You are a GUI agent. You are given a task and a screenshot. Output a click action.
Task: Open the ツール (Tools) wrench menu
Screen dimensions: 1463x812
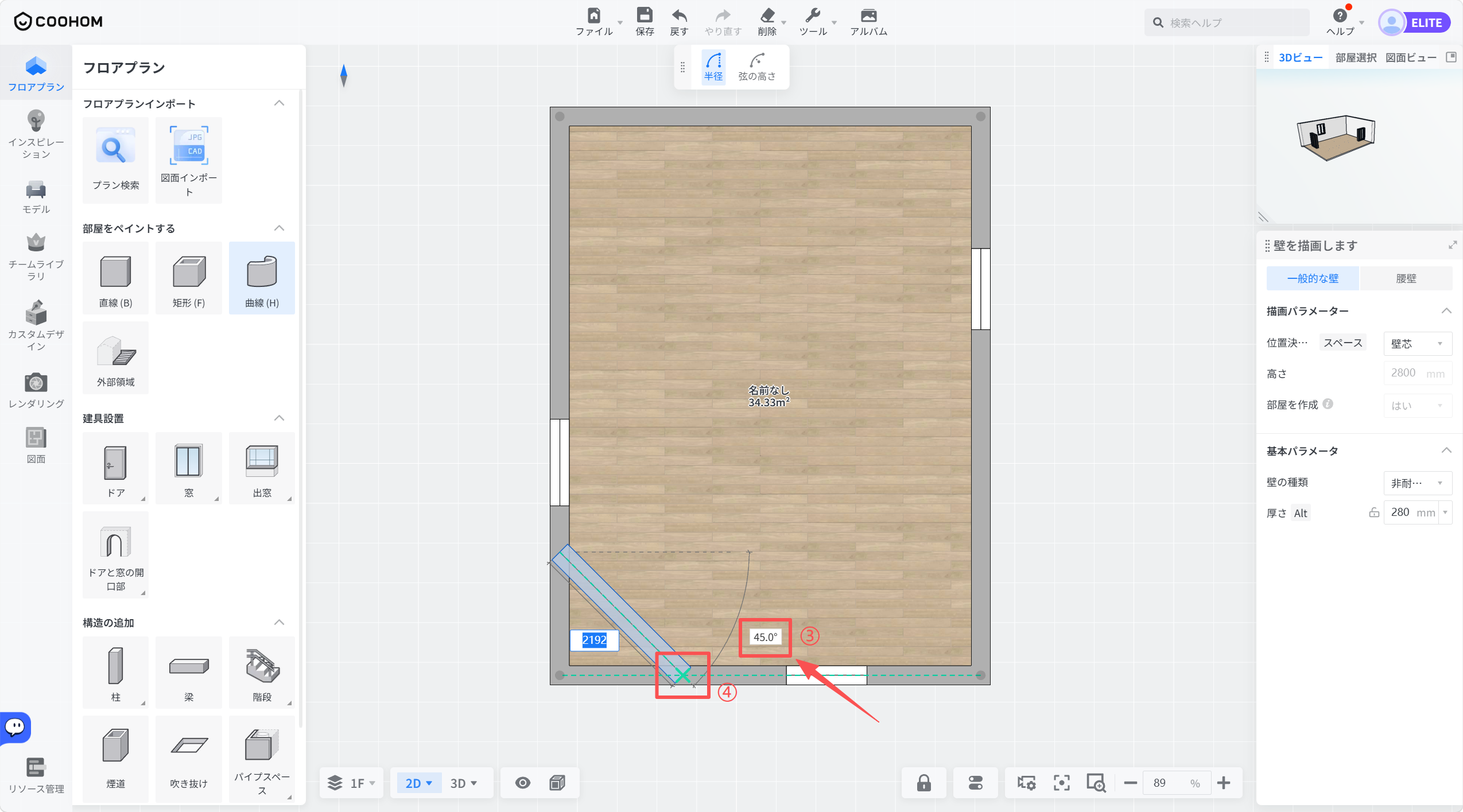(813, 22)
